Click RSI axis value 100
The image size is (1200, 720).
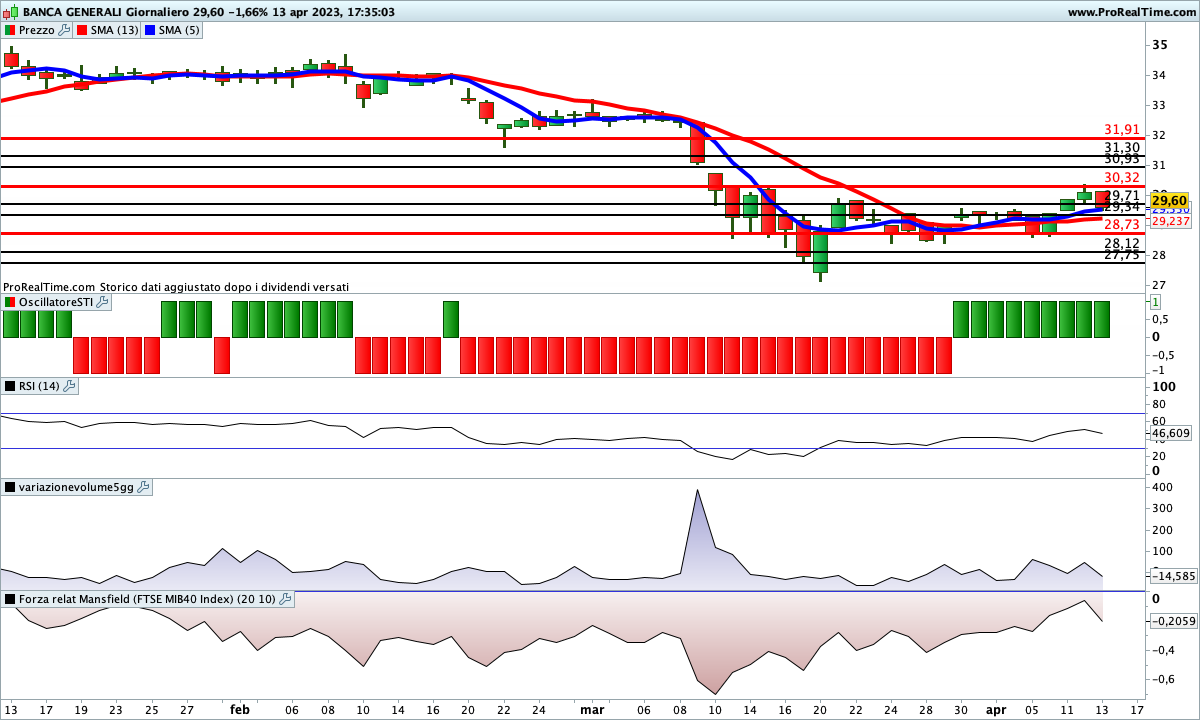tap(1163, 386)
